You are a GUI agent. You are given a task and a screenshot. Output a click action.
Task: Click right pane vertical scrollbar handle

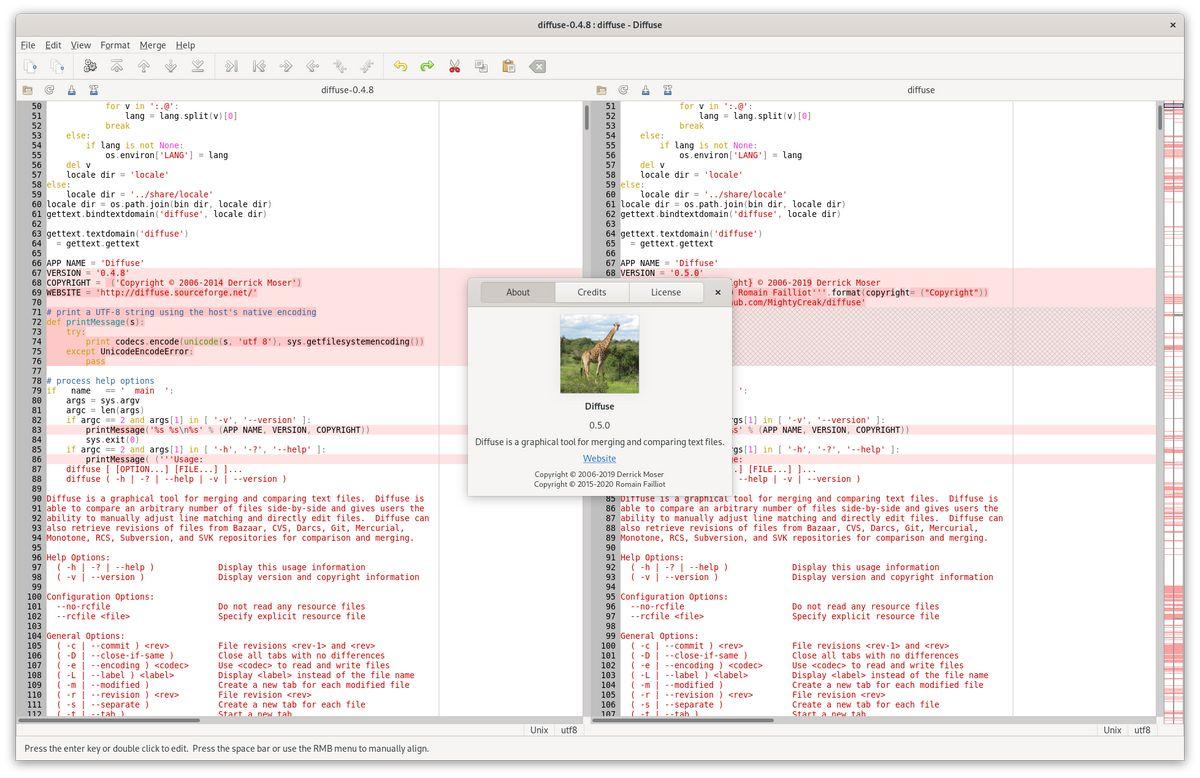[1160, 118]
